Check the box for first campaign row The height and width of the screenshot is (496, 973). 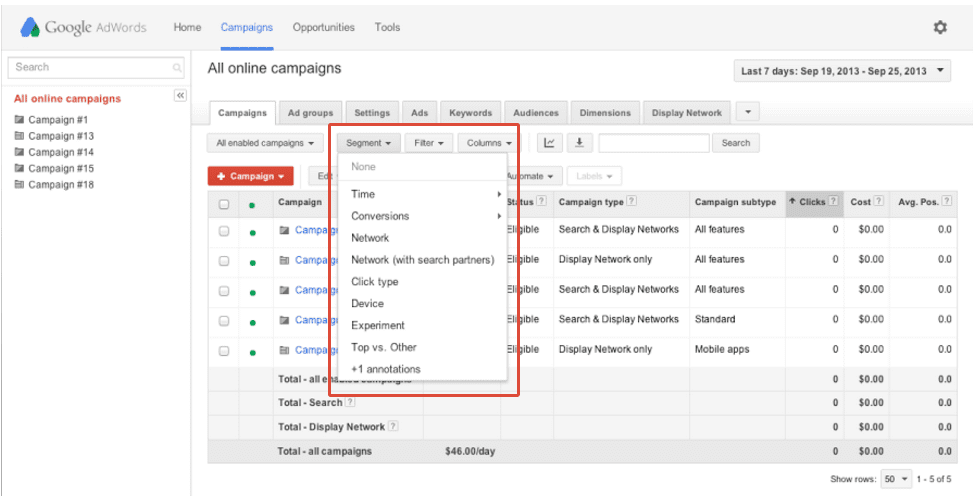pyautogui.click(x=224, y=232)
